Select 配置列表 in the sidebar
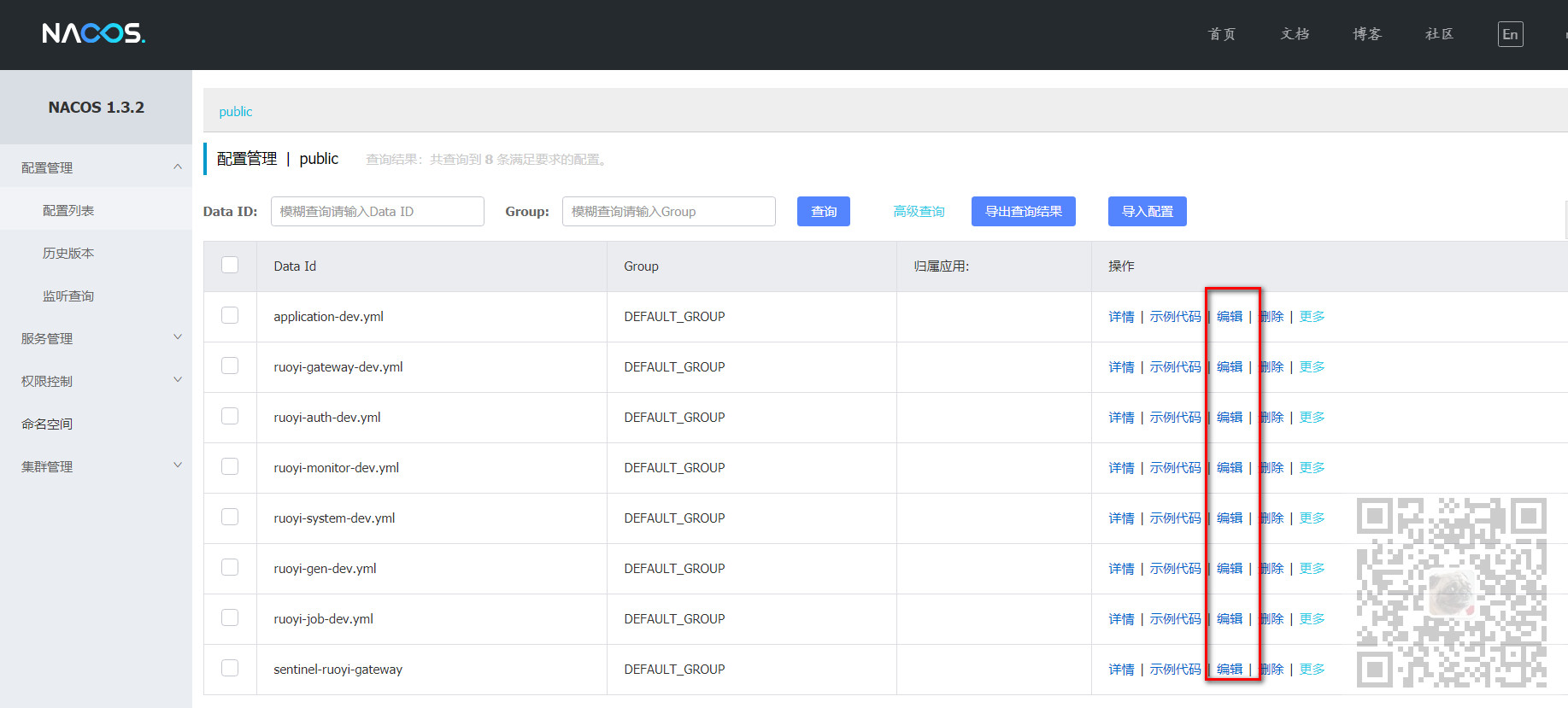The height and width of the screenshot is (708, 1568). (96, 210)
